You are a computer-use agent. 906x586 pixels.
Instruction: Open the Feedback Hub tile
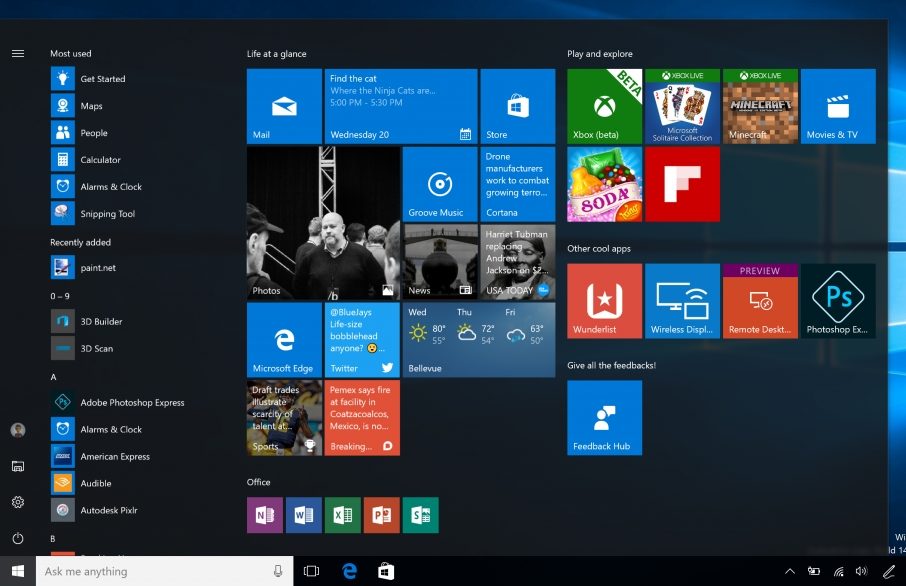pos(605,418)
